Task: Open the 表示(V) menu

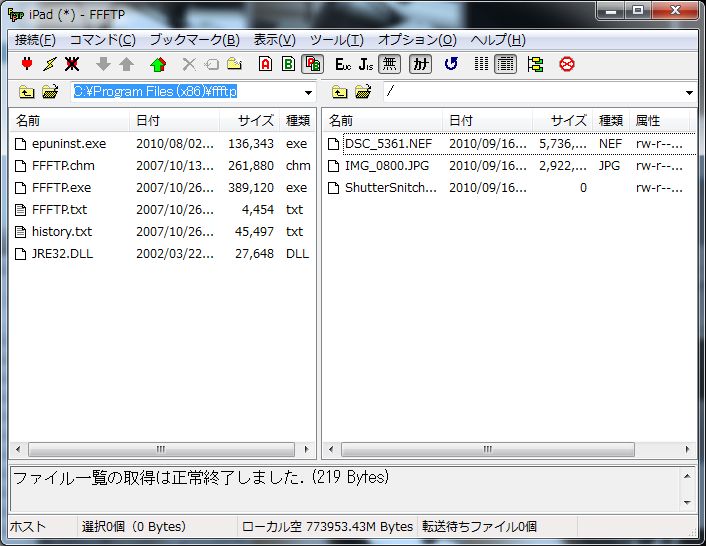Action: 275,40
